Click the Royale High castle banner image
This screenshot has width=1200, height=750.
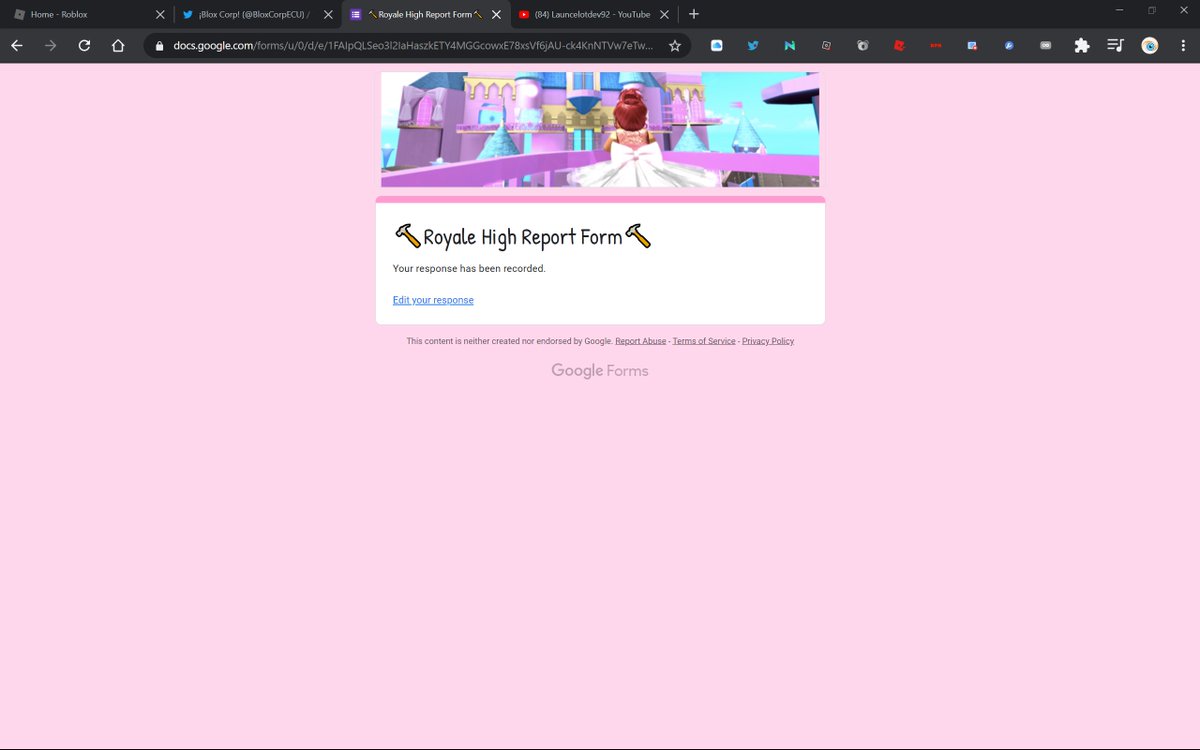click(x=600, y=129)
